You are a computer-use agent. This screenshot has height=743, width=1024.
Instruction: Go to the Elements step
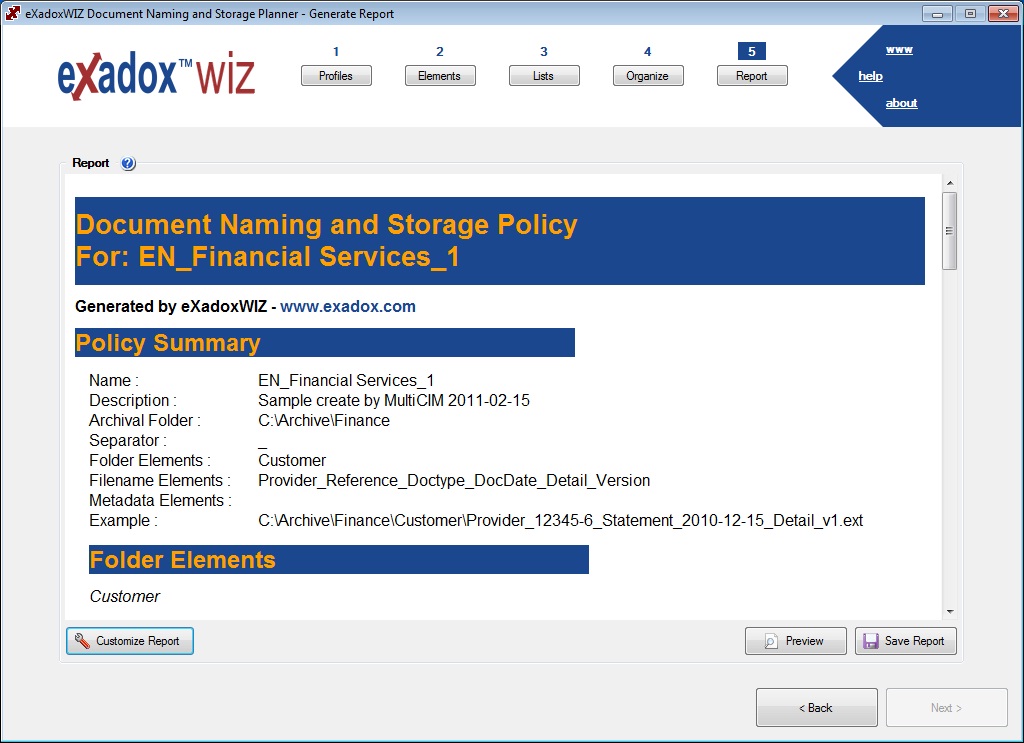440,76
